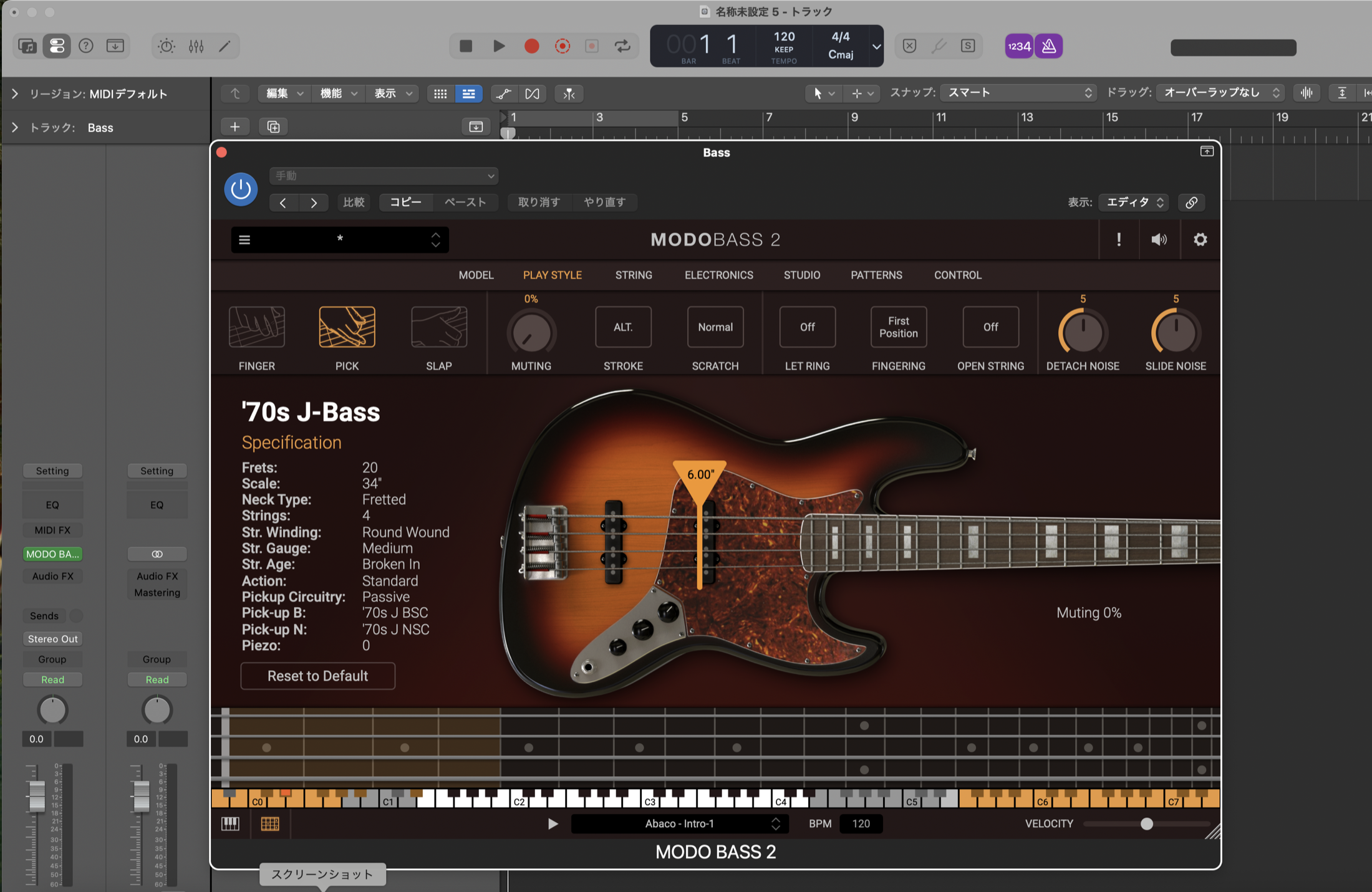Open the pointer tool menu
Screen dimensions: 1372x892
point(823,94)
